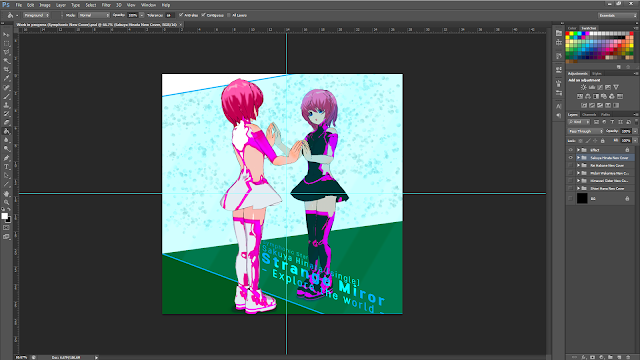This screenshot has height=360, width=640.
Task: Add Brightness/Contrast adjustment icon
Action: tap(584, 87)
